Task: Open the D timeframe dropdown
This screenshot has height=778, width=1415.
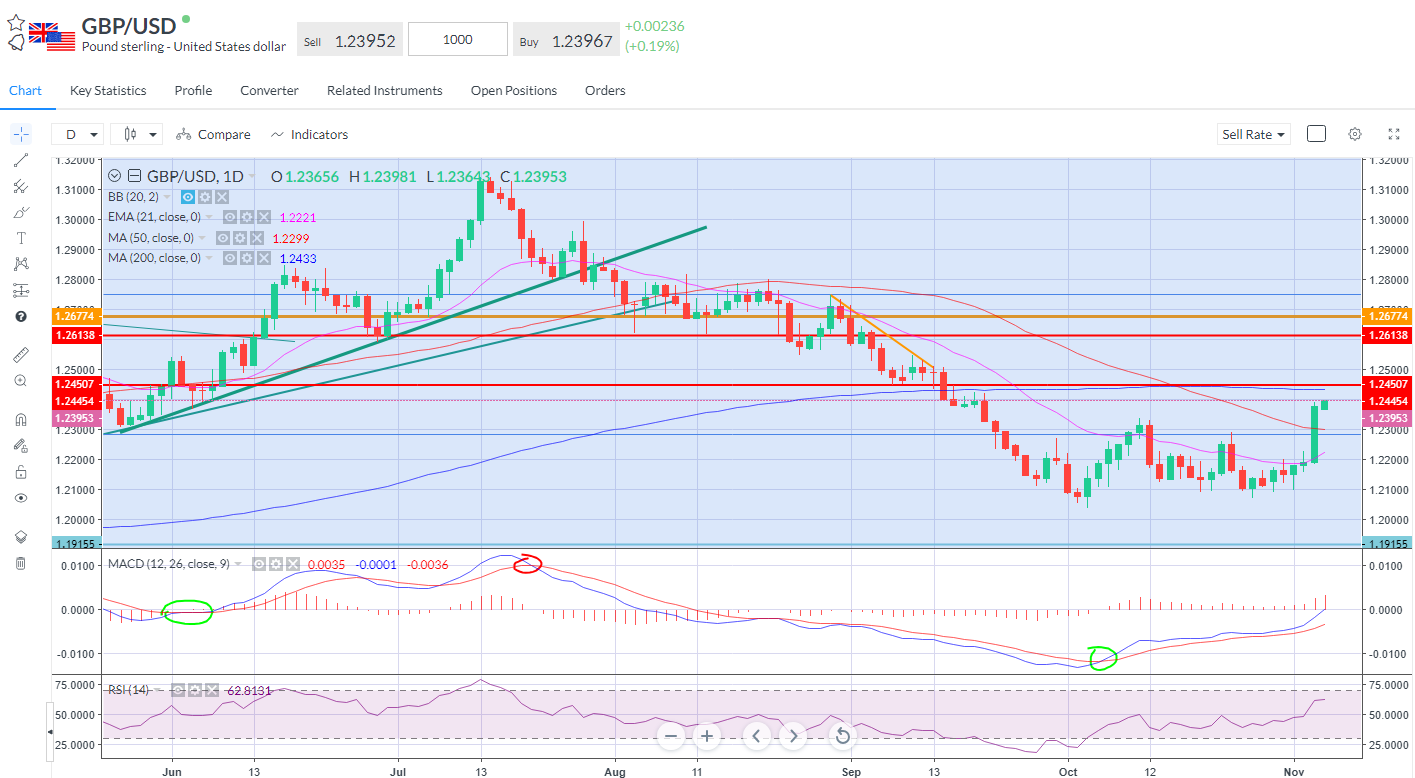Action: click(x=78, y=134)
